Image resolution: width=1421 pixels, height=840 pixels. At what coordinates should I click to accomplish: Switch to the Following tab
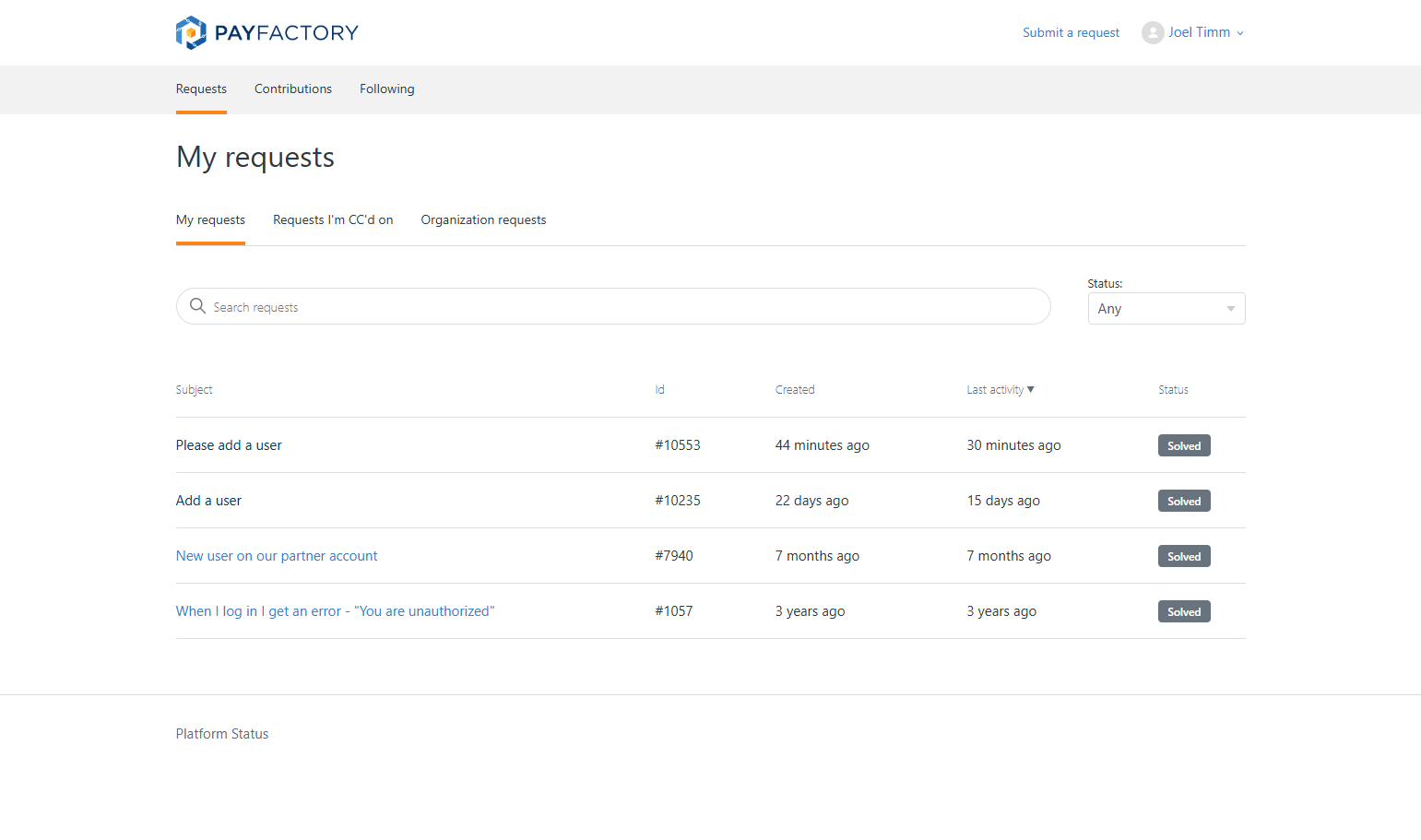tap(387, 89)
